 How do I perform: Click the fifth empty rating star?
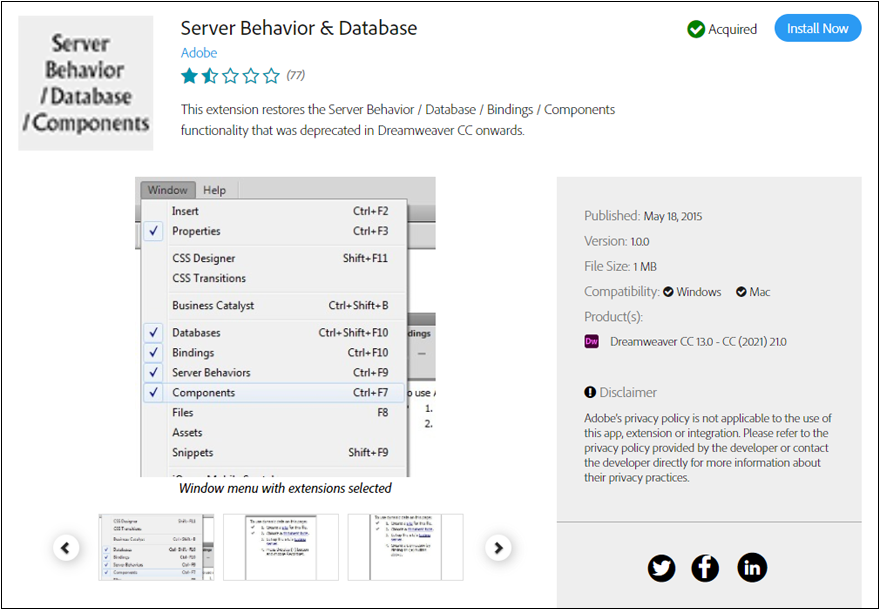(x=271, y=76)
